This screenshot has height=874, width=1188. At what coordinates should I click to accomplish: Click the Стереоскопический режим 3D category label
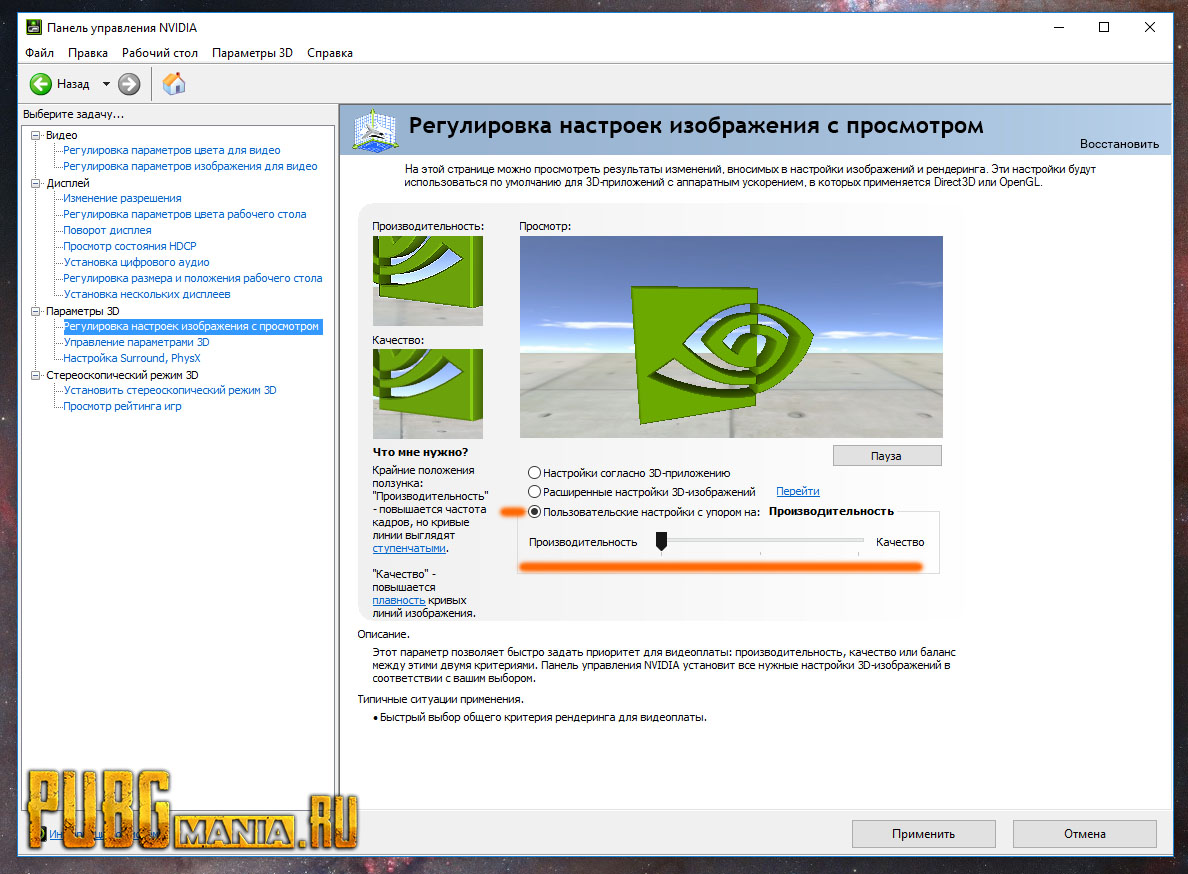tap(122, 376)
